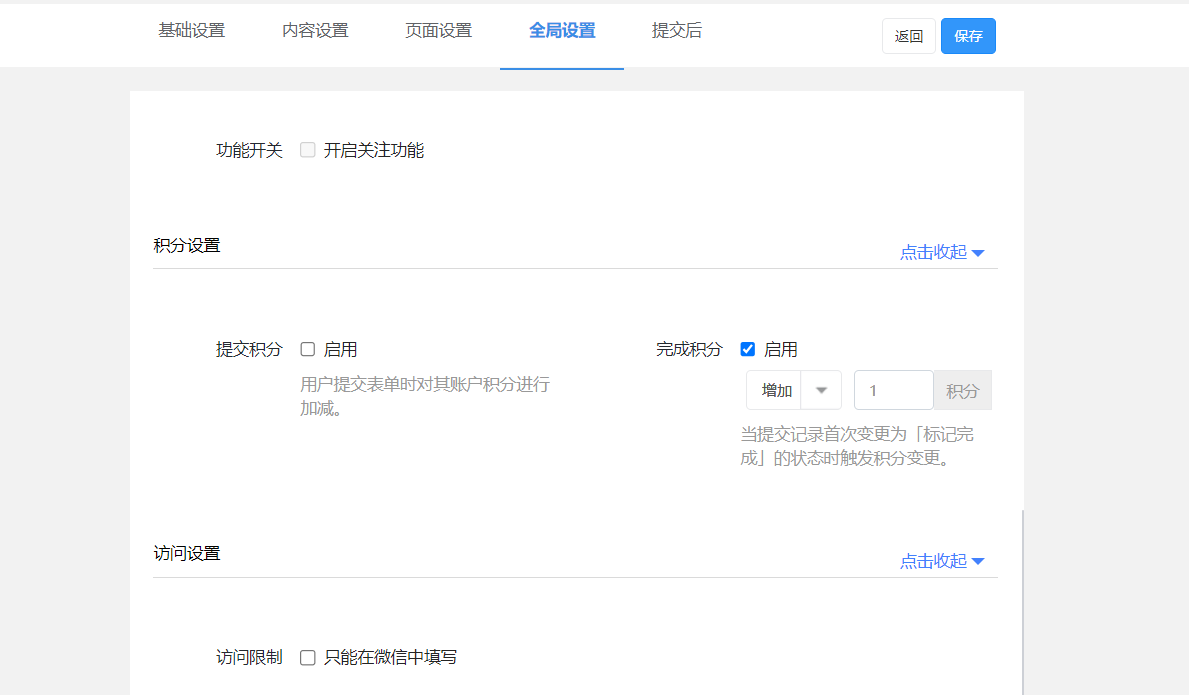
Task: Enable the 开启关注功能 checkbox
Action: click(308, 150)
